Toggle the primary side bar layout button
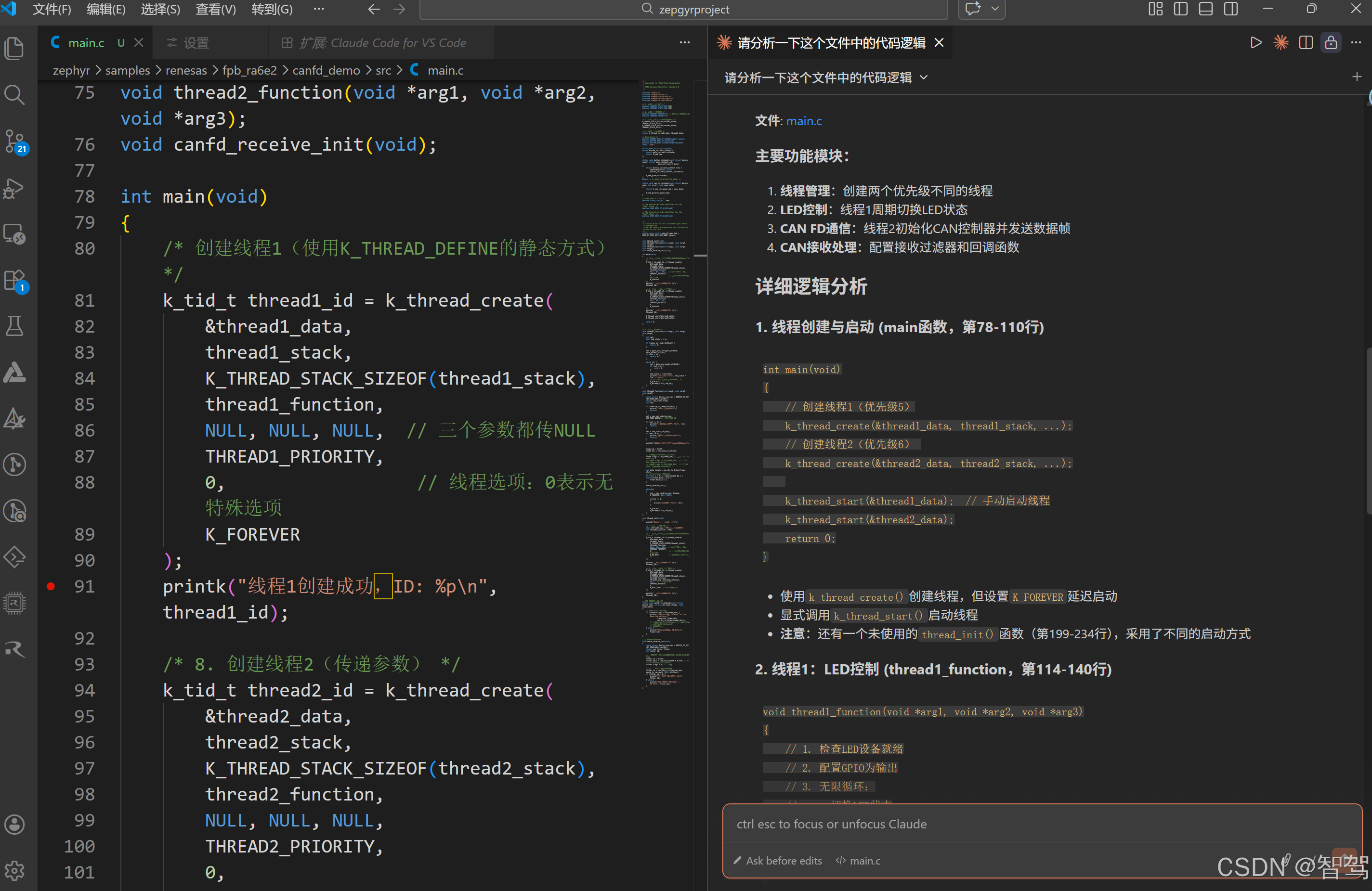 tap(1181, 9)
